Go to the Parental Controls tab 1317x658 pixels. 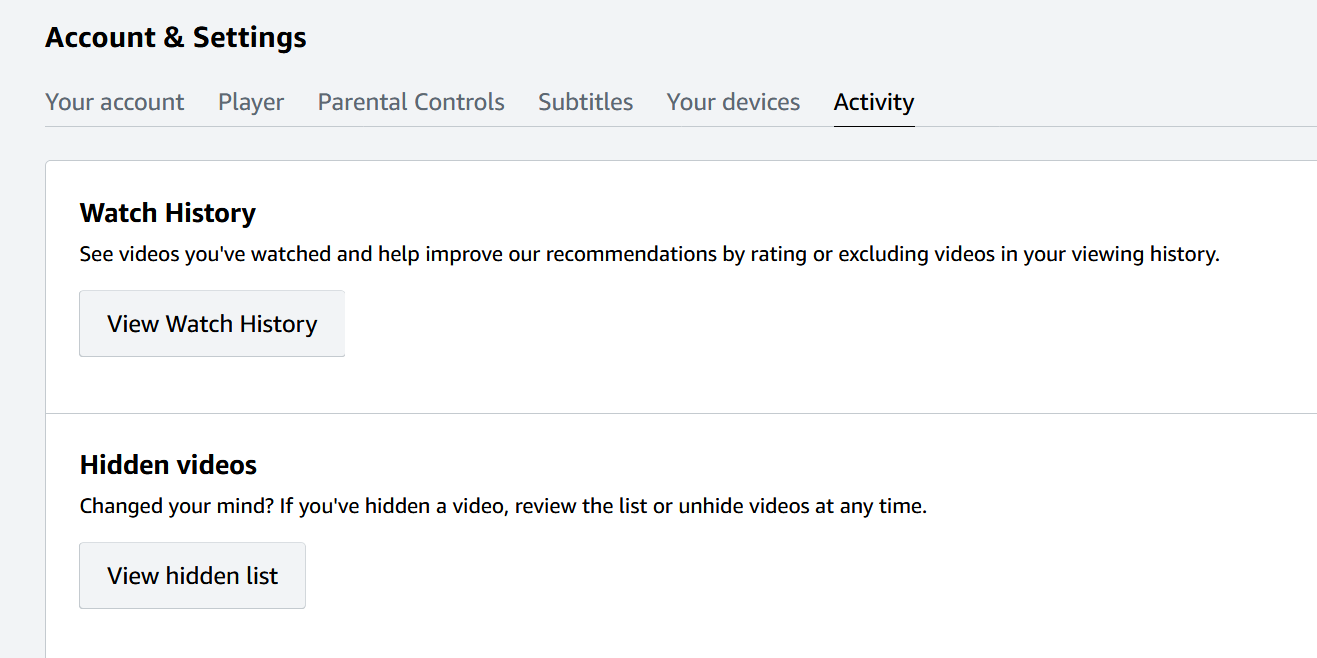411,102
